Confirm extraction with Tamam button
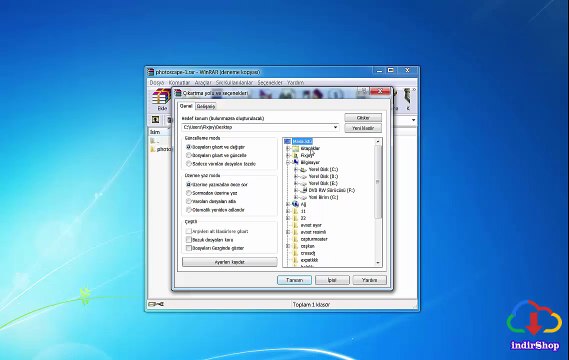 pyautogui.click(x=294, y=280)
